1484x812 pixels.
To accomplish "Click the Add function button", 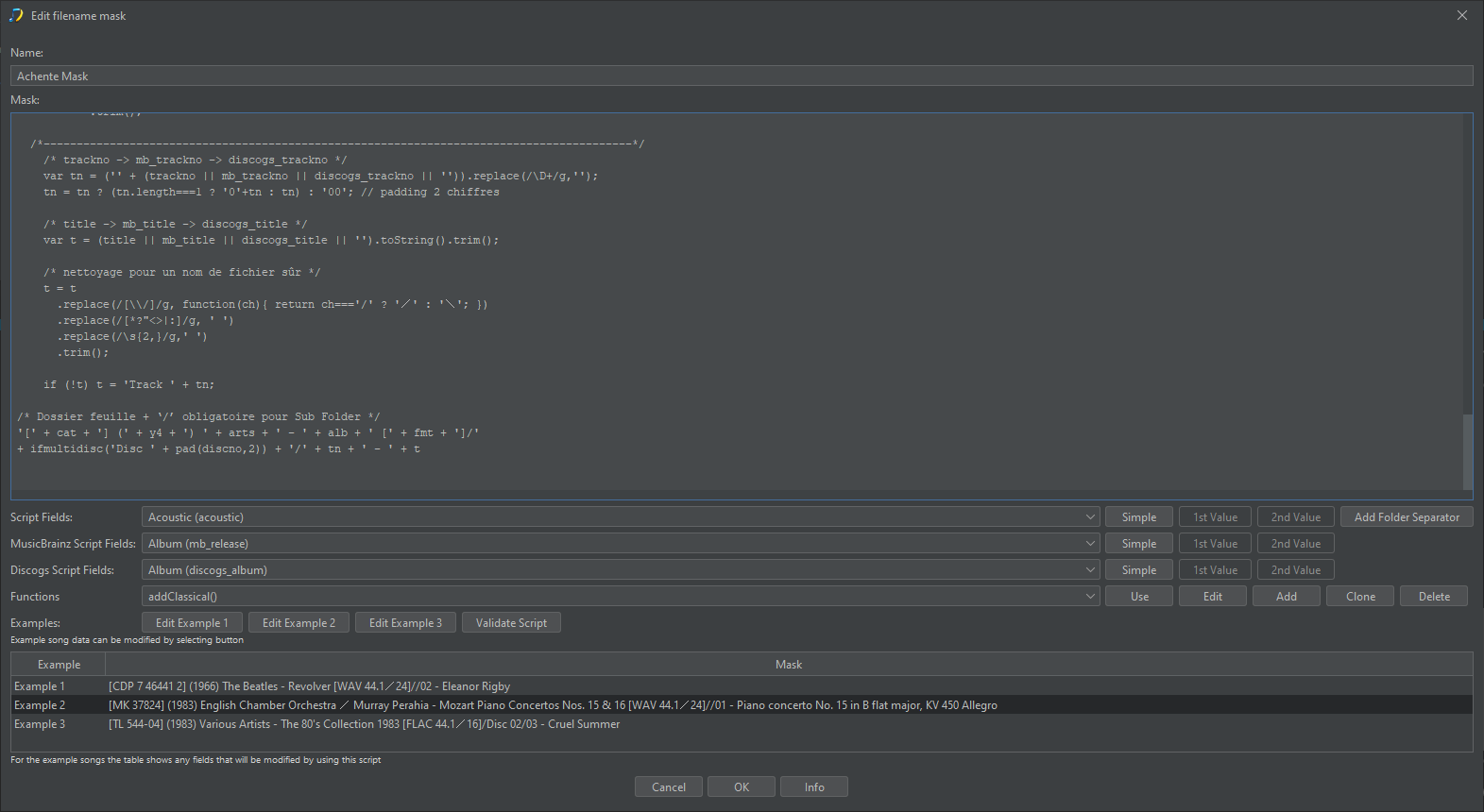I will tap(1287, 597).
